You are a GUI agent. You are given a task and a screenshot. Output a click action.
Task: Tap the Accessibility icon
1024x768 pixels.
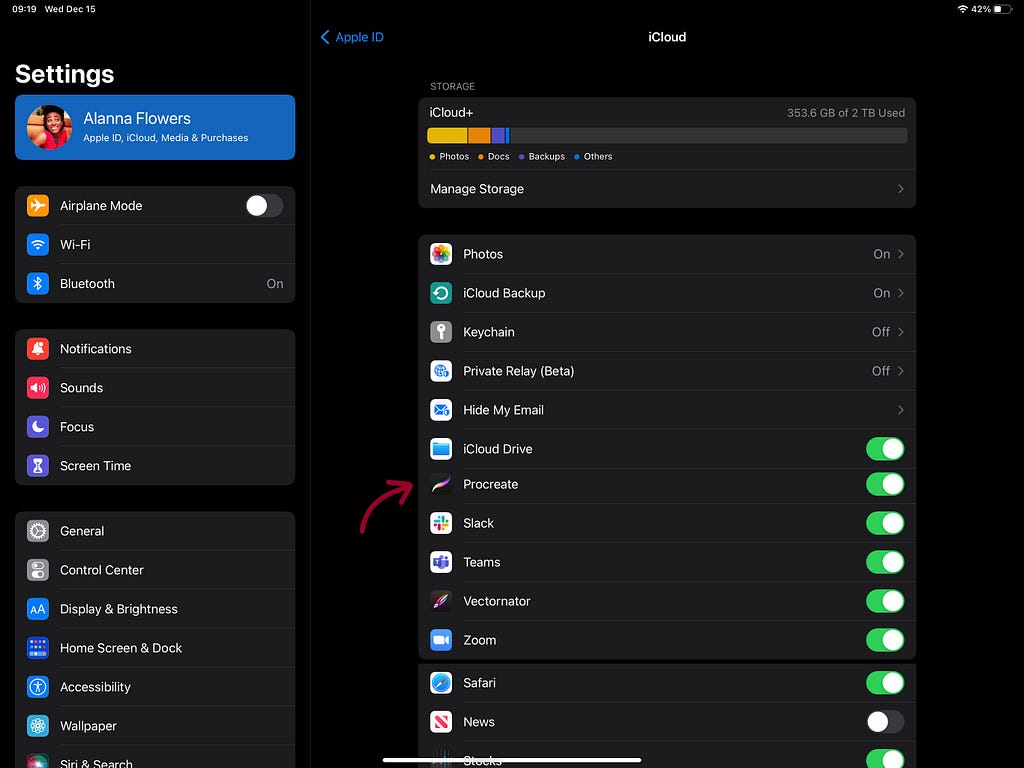coord(38,687)
